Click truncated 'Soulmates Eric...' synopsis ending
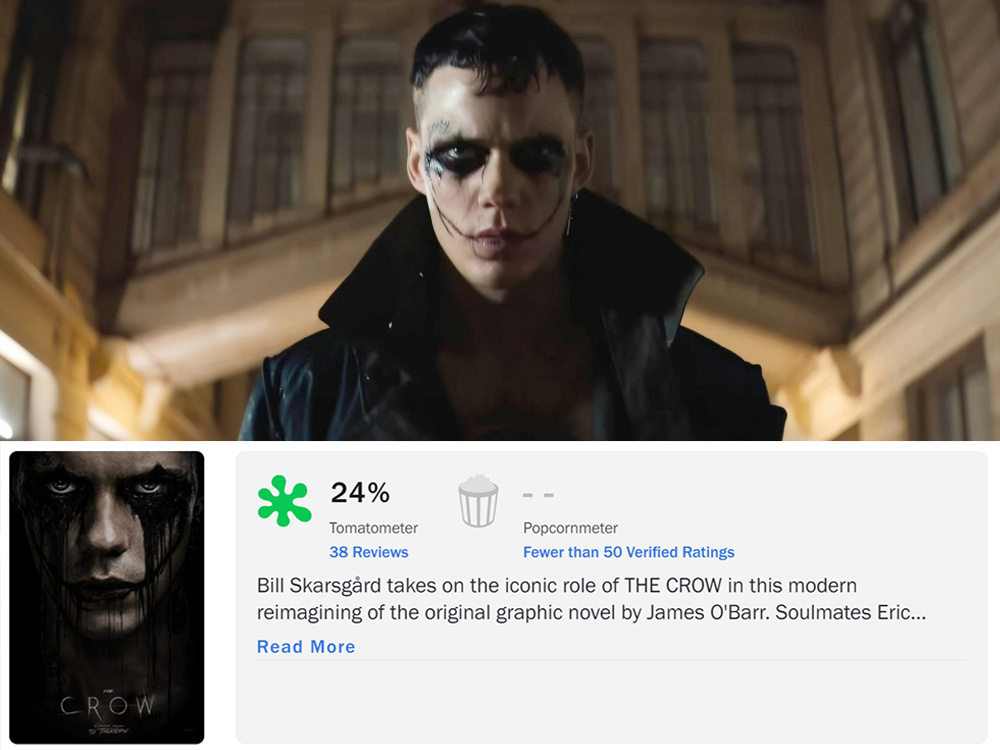The width and height of the screenshot is (1000, 750). tap(850, 612)
